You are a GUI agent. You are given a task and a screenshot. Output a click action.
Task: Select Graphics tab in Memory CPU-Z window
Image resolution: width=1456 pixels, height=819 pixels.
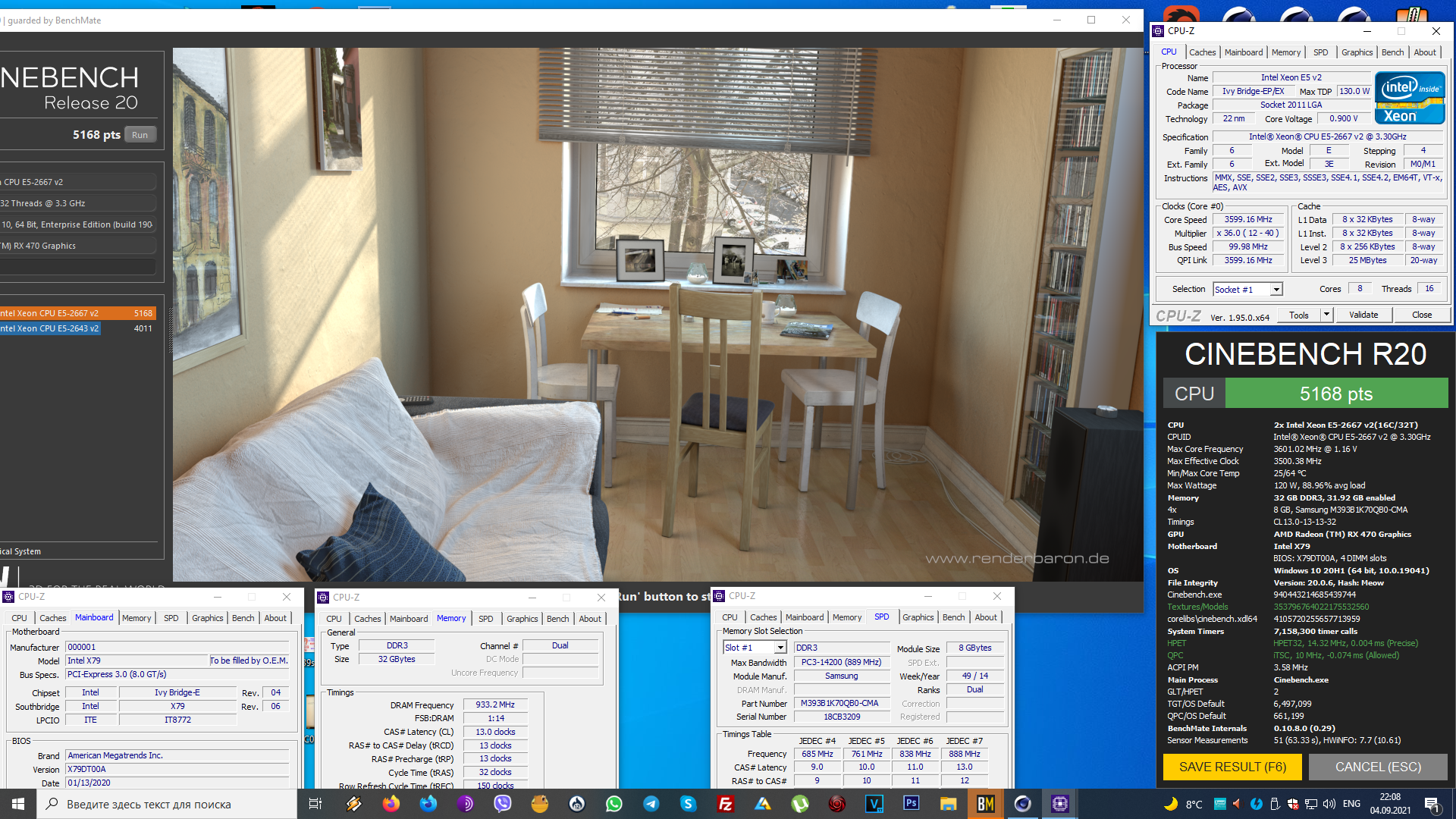click(522, 619)
